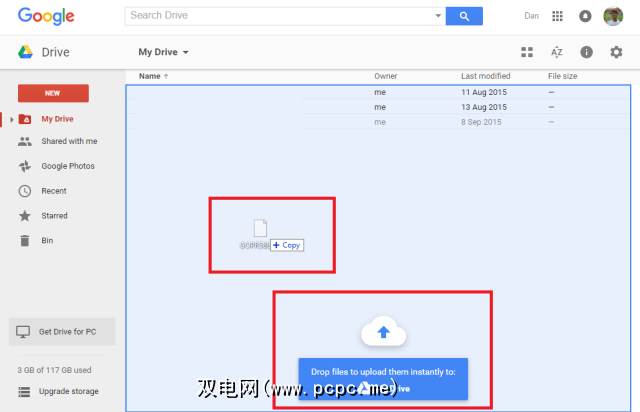Select the row modified 8 Sep 2015
This screenshot has width=640, height=412.
378,122
